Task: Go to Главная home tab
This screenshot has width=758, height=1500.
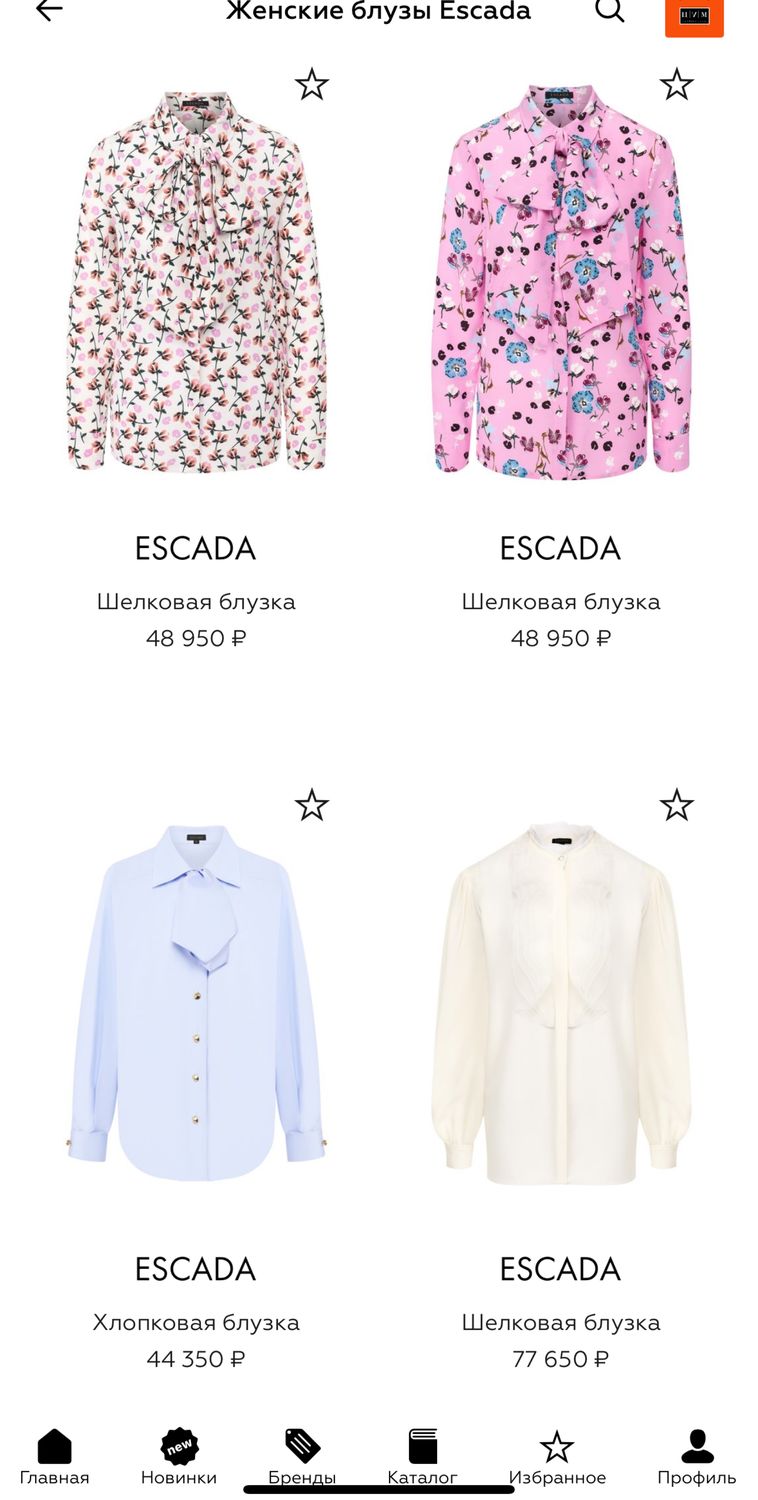Action: [x=55, y=1457]
